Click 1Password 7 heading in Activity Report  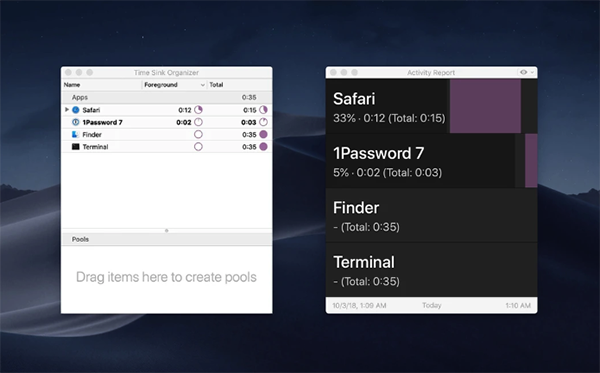[378, 153]
